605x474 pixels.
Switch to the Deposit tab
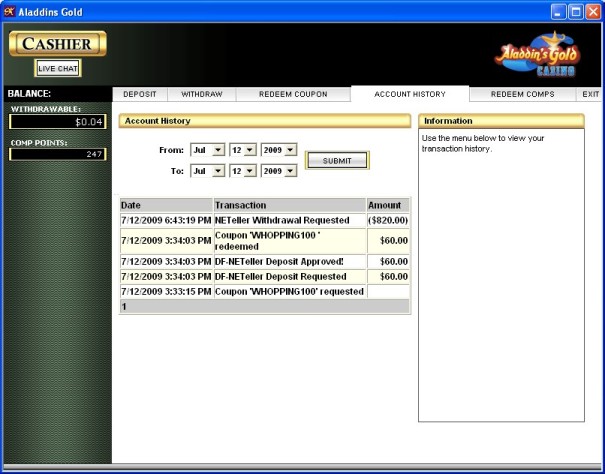(x=140, y=94)
